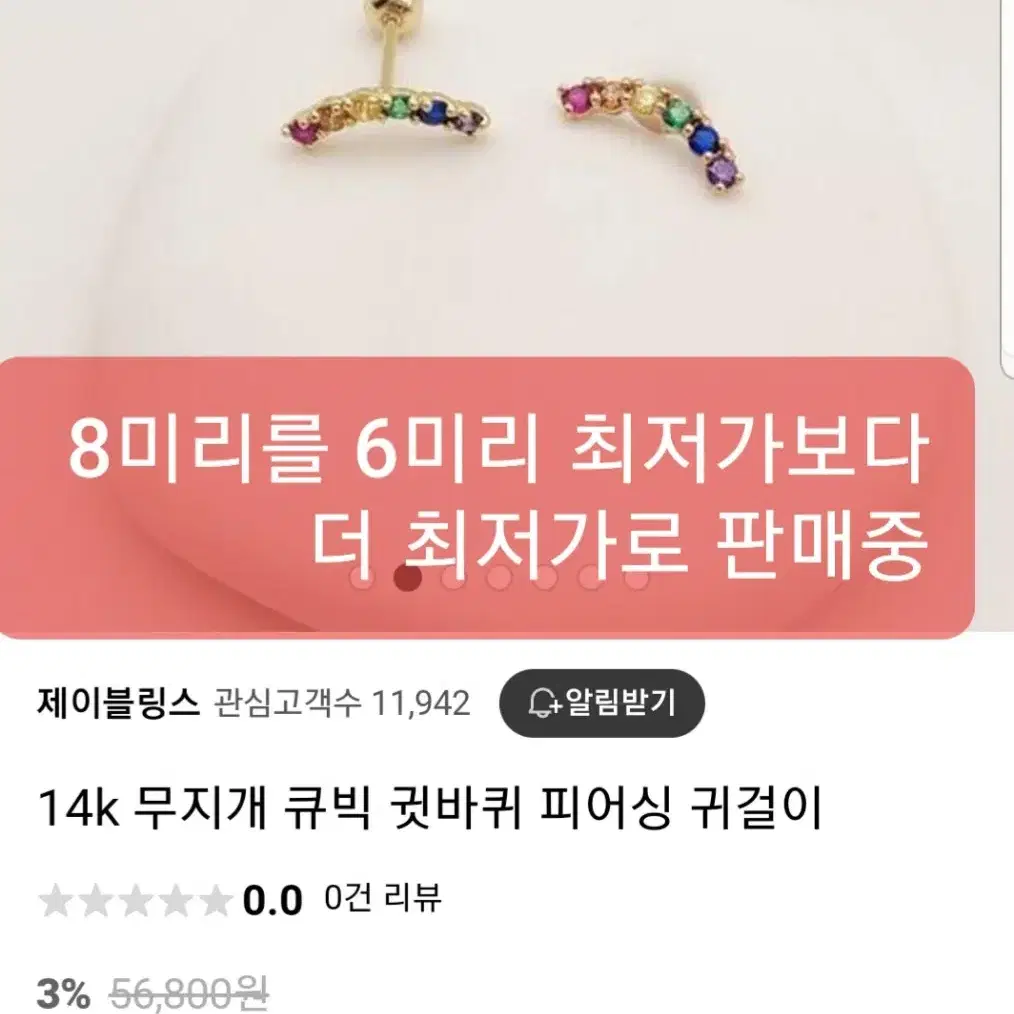Tap the crossed-out 56,800원 price
Screen dimensions: 1014x1014
(x=189, y=993)
